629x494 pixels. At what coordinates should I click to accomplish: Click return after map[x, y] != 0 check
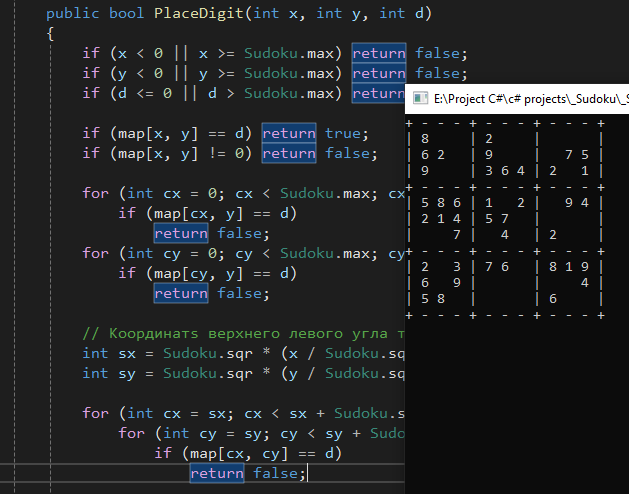point(289,153)
